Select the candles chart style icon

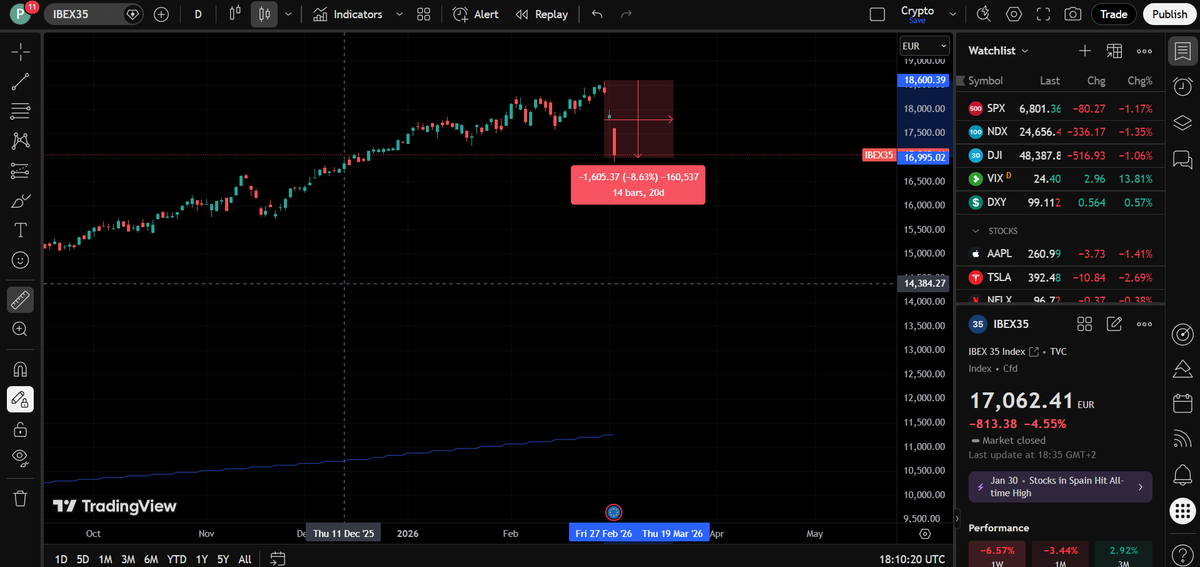click(x=265, y=14)
